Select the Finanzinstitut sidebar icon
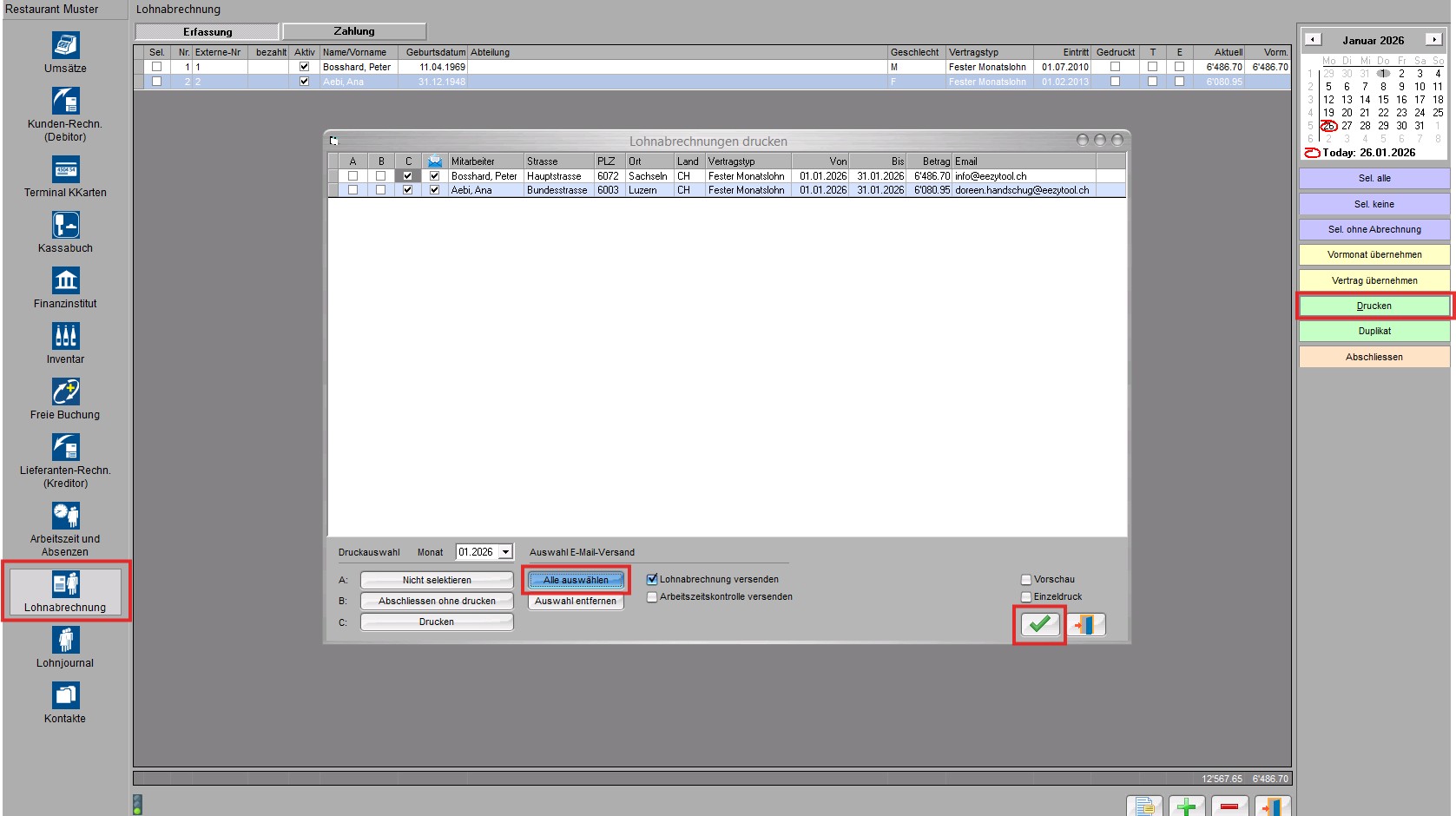1456x816 pixels. click(x=65, y=280)
